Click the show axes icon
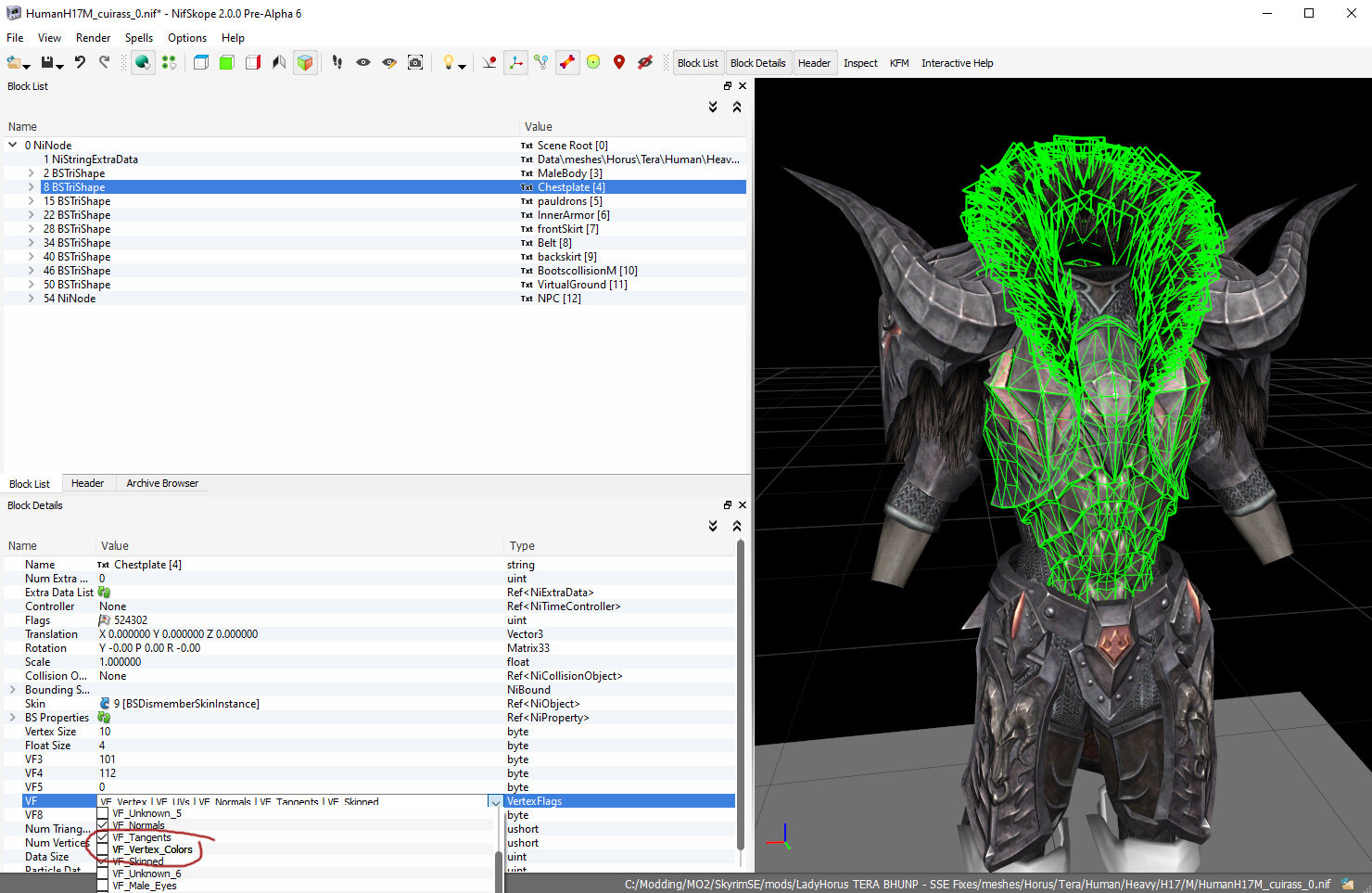The image size is (1372, 893). (x=515, y=62)
